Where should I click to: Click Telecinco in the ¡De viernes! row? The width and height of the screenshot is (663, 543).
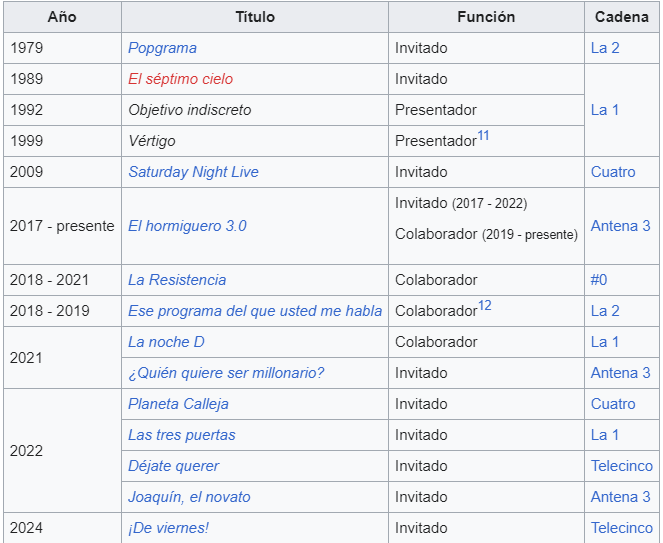click(622, 528)
